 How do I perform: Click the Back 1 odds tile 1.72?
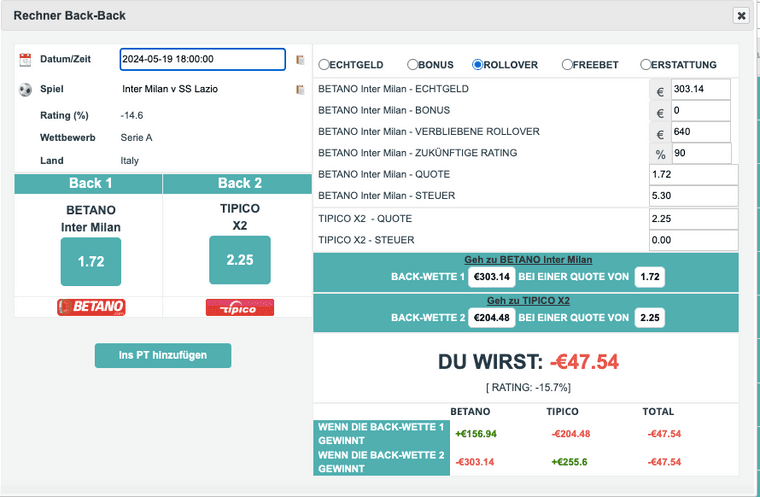coord(90,261)
